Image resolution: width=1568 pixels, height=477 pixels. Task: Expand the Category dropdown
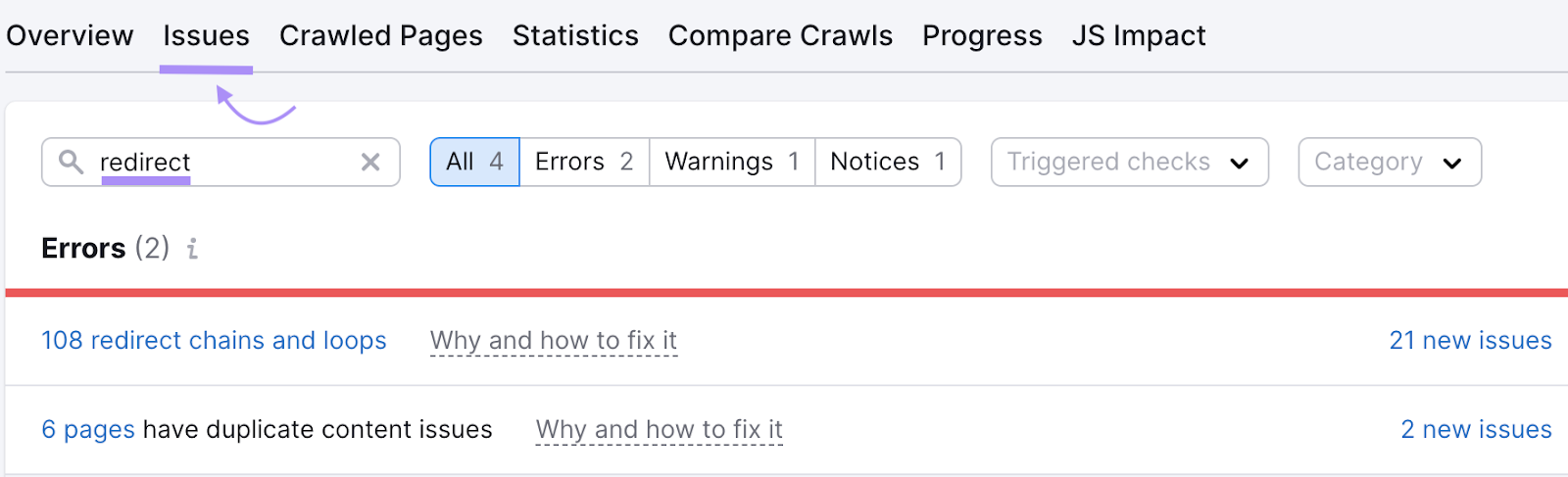click(x=1389, y=162)
